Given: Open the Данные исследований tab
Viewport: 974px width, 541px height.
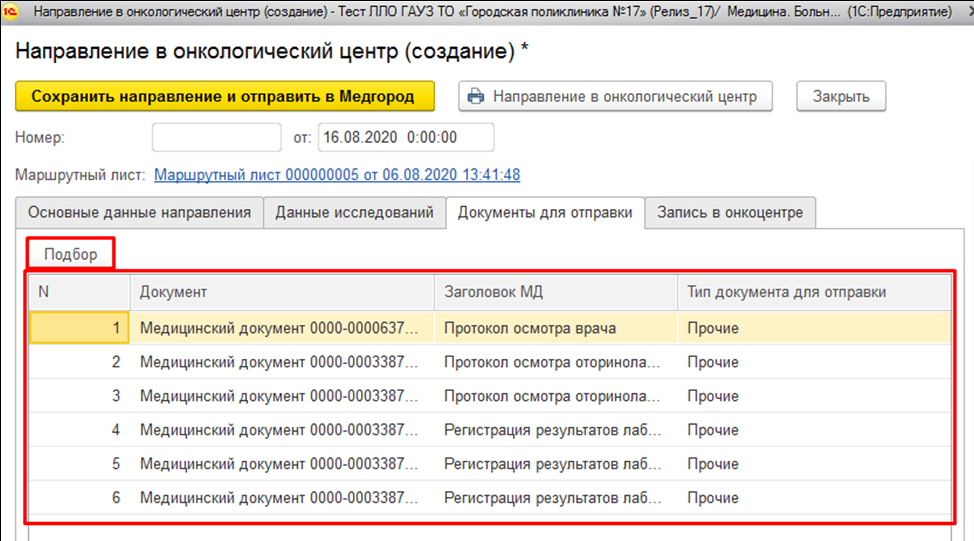Looking at the screenshot, I should [354, 212].
